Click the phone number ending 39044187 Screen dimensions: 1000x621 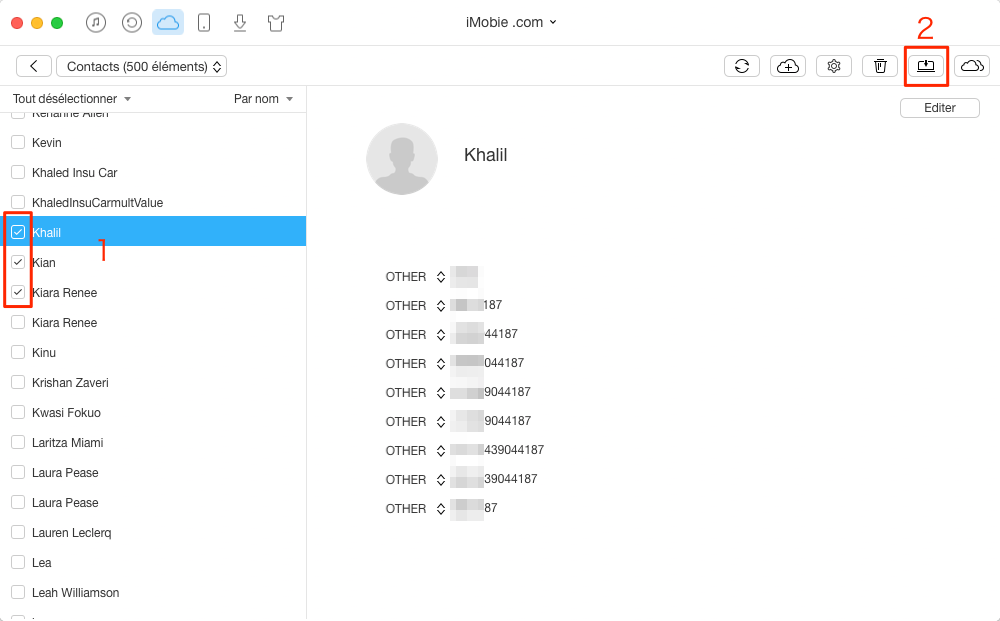pos(494,479)
